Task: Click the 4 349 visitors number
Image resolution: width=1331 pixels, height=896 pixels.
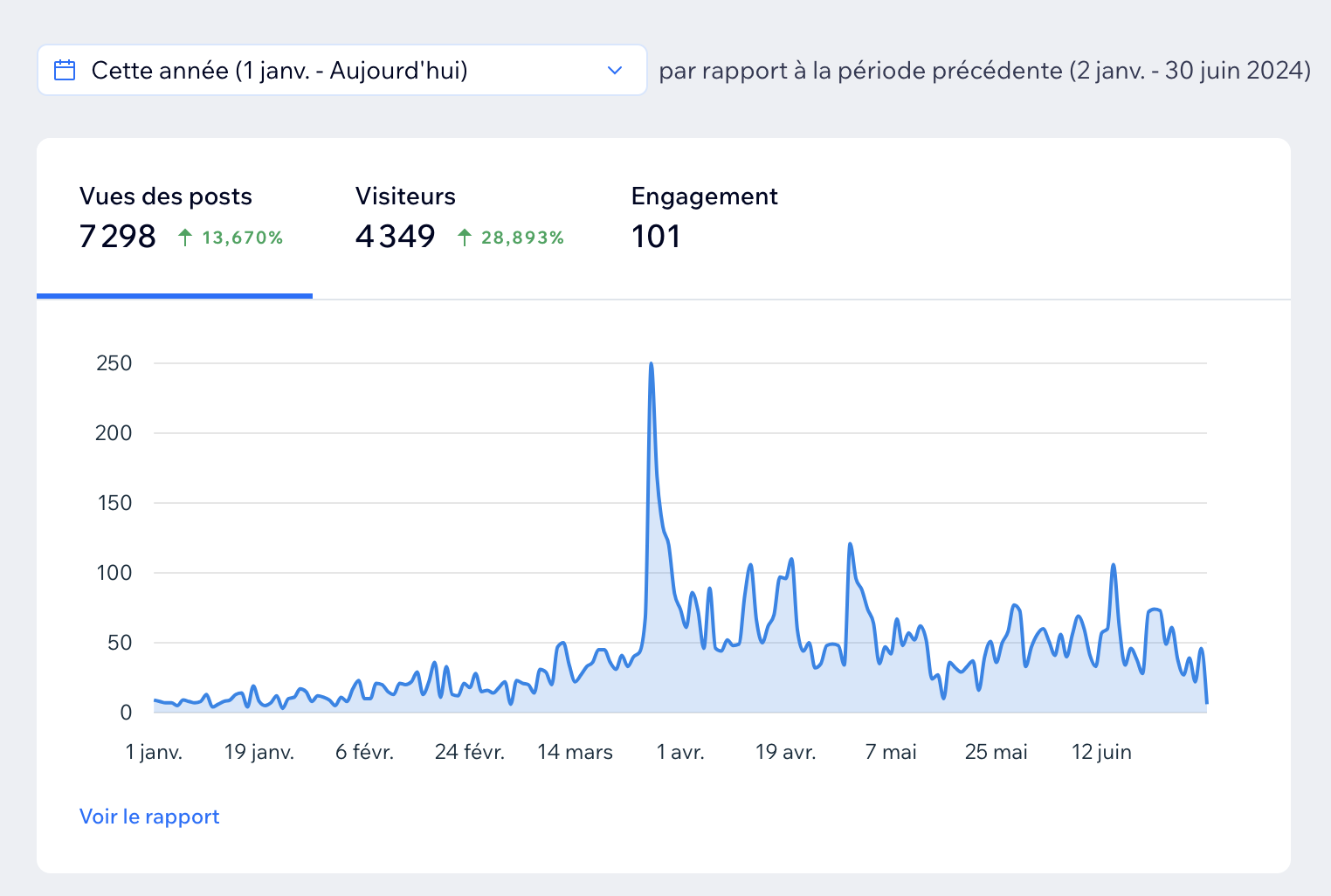Action: 395,237
